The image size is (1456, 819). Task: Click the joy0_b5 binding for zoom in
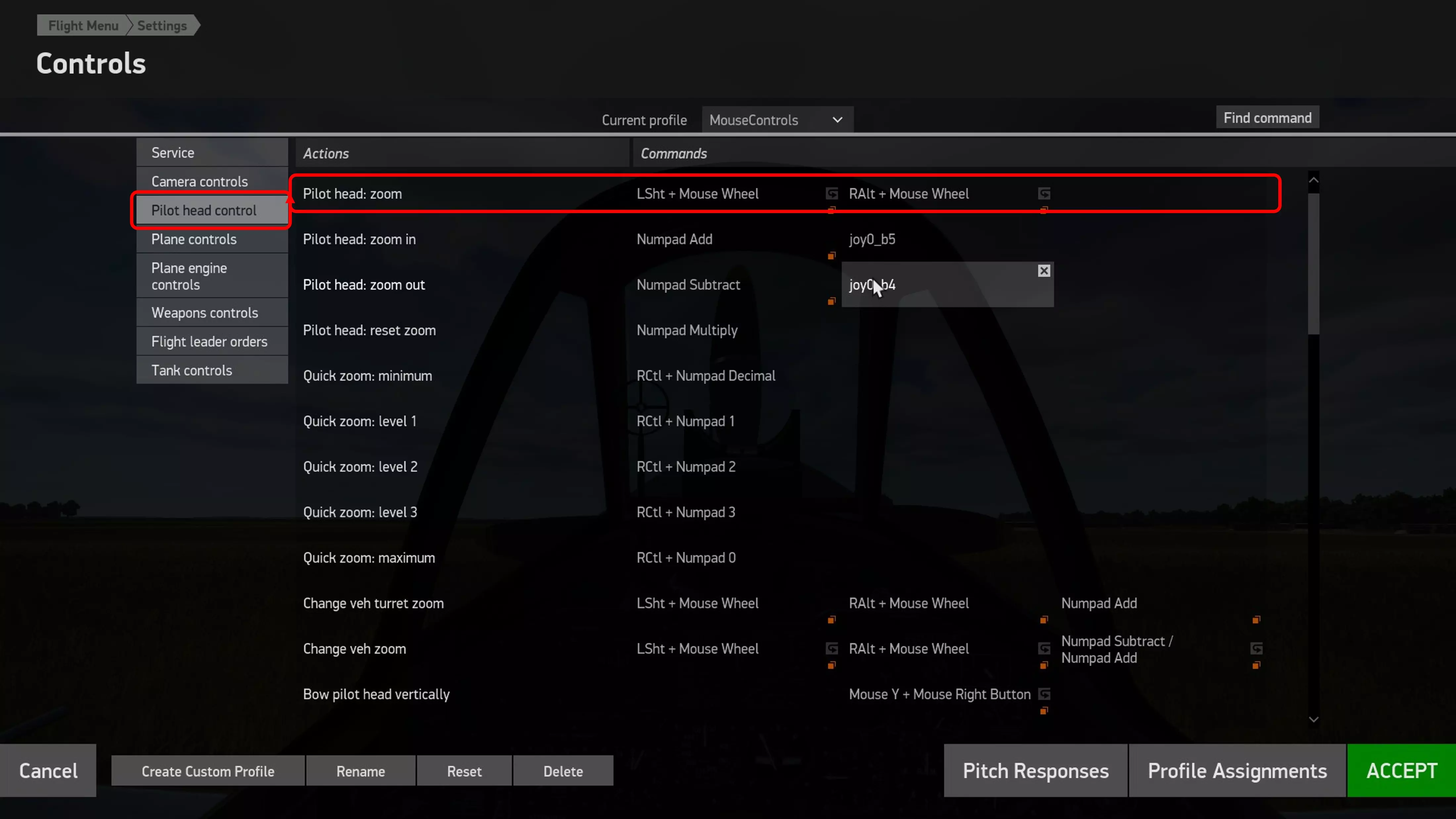pos(872,239)
